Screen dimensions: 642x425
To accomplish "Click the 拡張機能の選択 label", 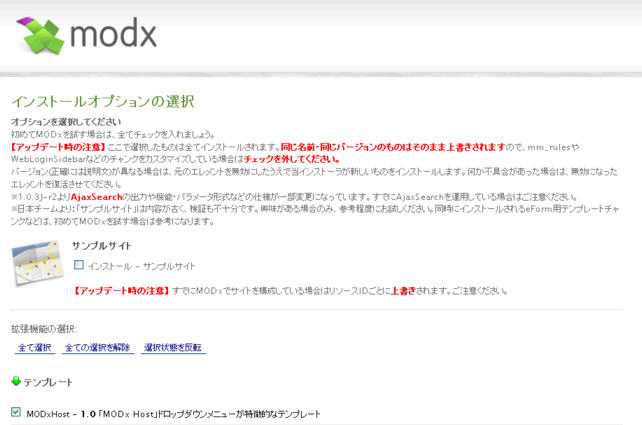I will pos(44,329).
